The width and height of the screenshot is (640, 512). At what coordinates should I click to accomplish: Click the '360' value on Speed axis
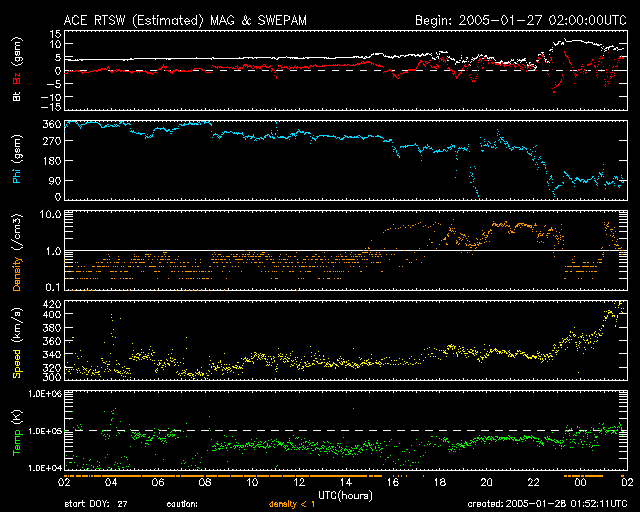click(x=52, y=341)
